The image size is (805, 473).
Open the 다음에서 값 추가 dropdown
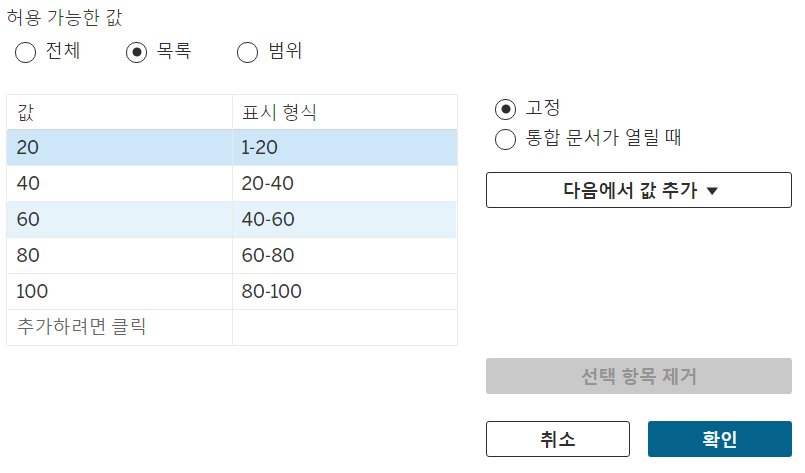pos(639,190)
